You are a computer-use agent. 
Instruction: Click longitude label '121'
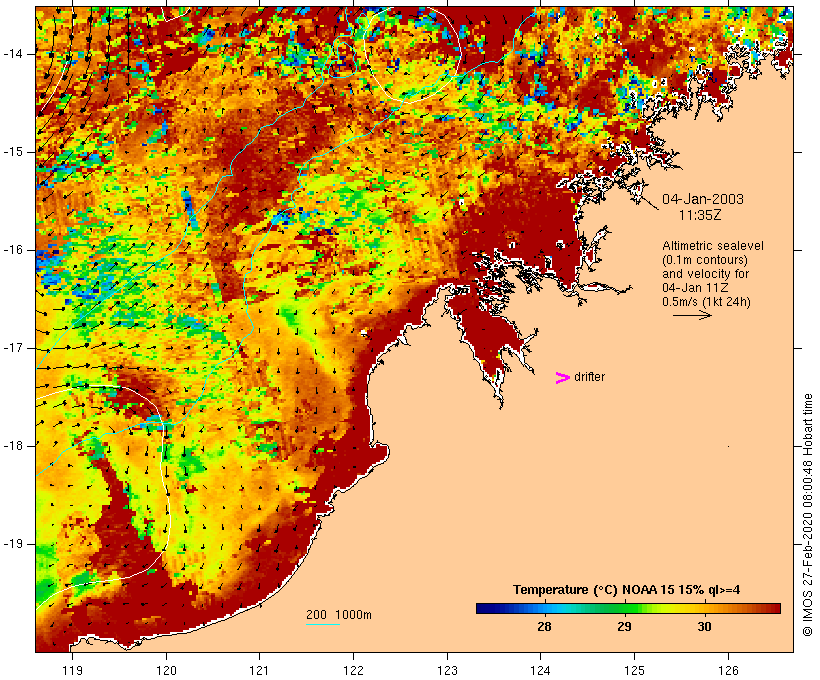point(259,670)
